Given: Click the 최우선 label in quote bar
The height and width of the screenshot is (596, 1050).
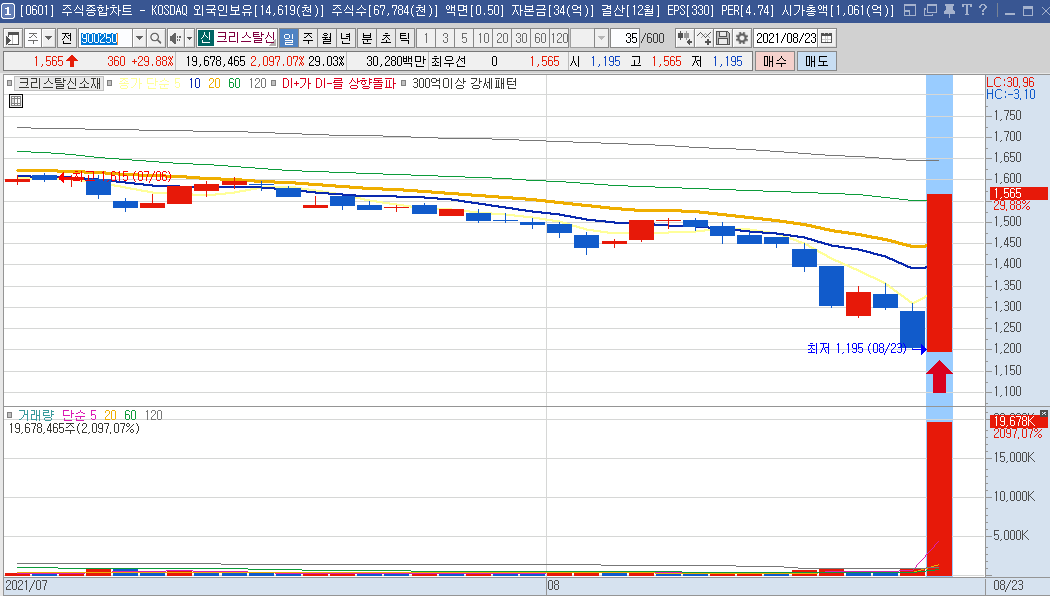Looking at the screenshot, I should coord(449,61).
